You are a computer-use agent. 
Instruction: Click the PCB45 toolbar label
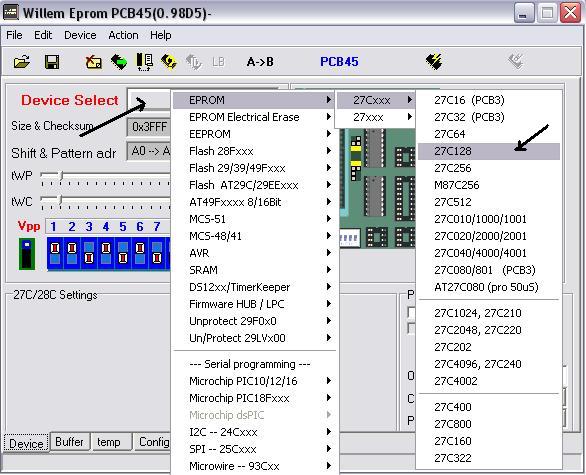pyautogui.click(x=339, y=62)
